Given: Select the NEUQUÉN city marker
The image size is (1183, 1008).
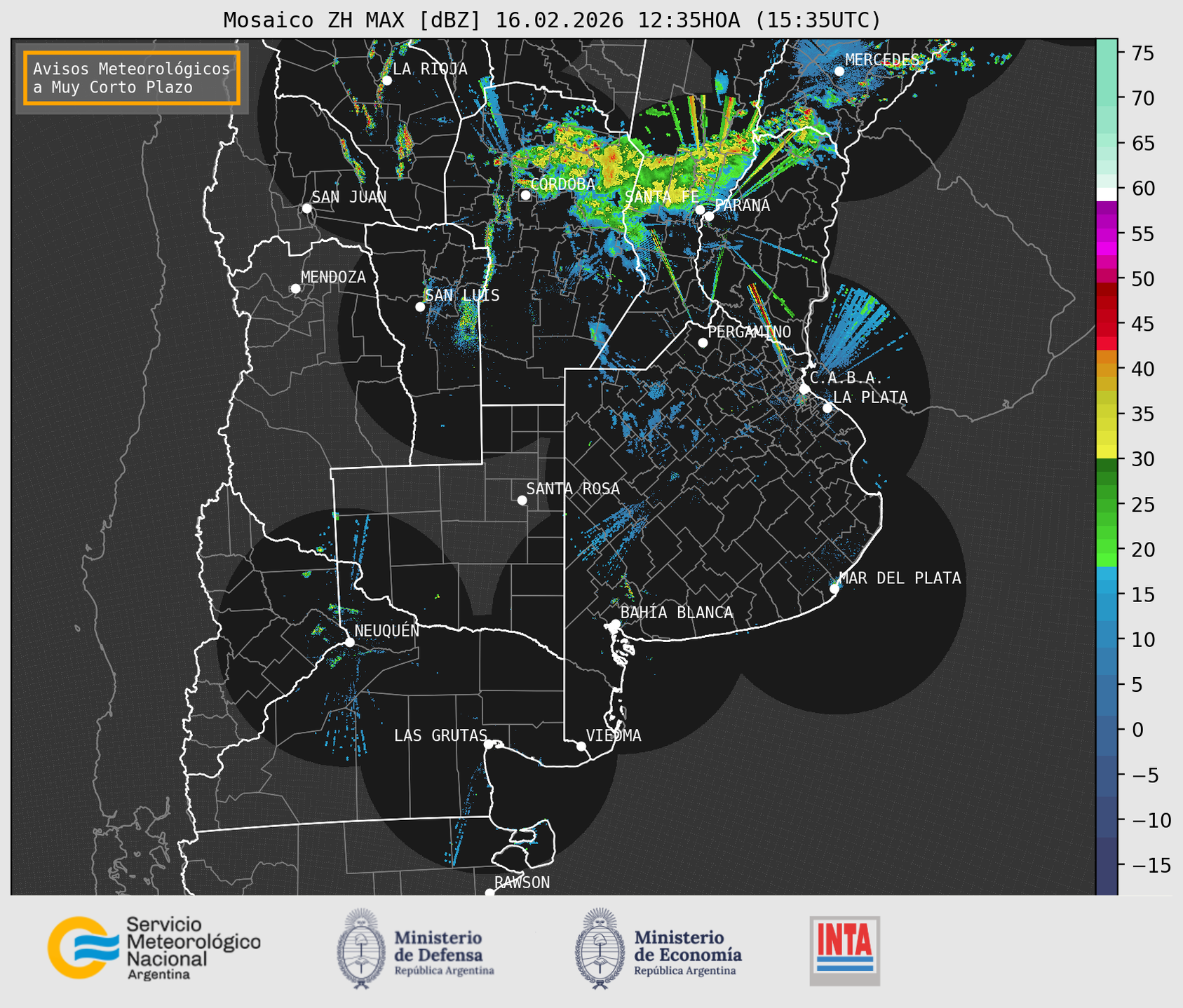Looking at the screenshot, I should coord(349,642).
